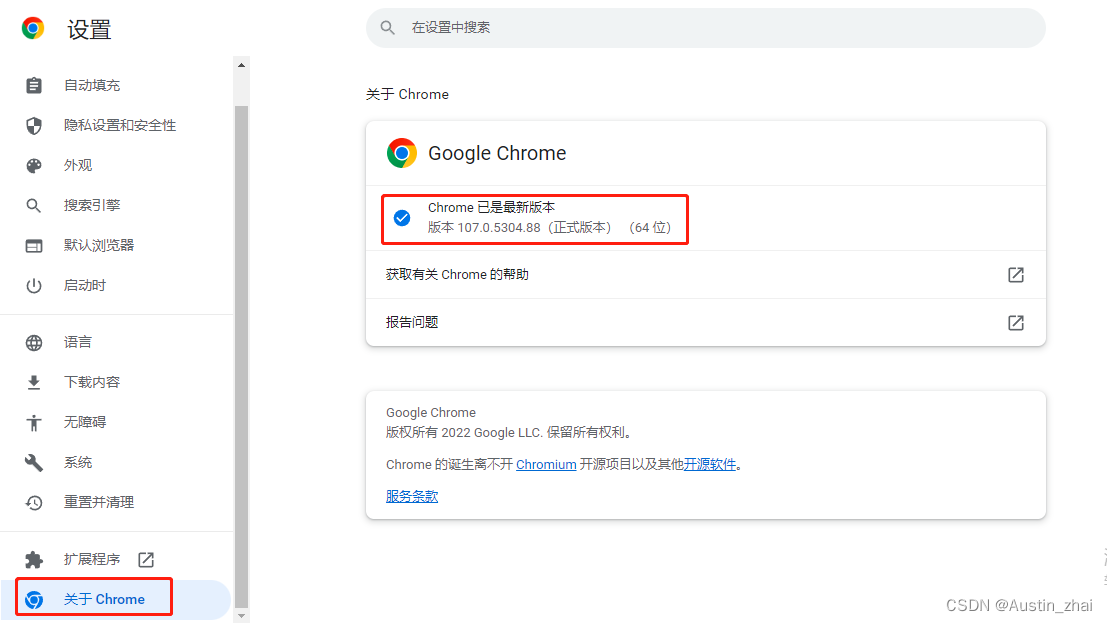Screen dimensions: 1107x623
Task: Select 关于 Chrome in the sidebar
Action: 116,600
